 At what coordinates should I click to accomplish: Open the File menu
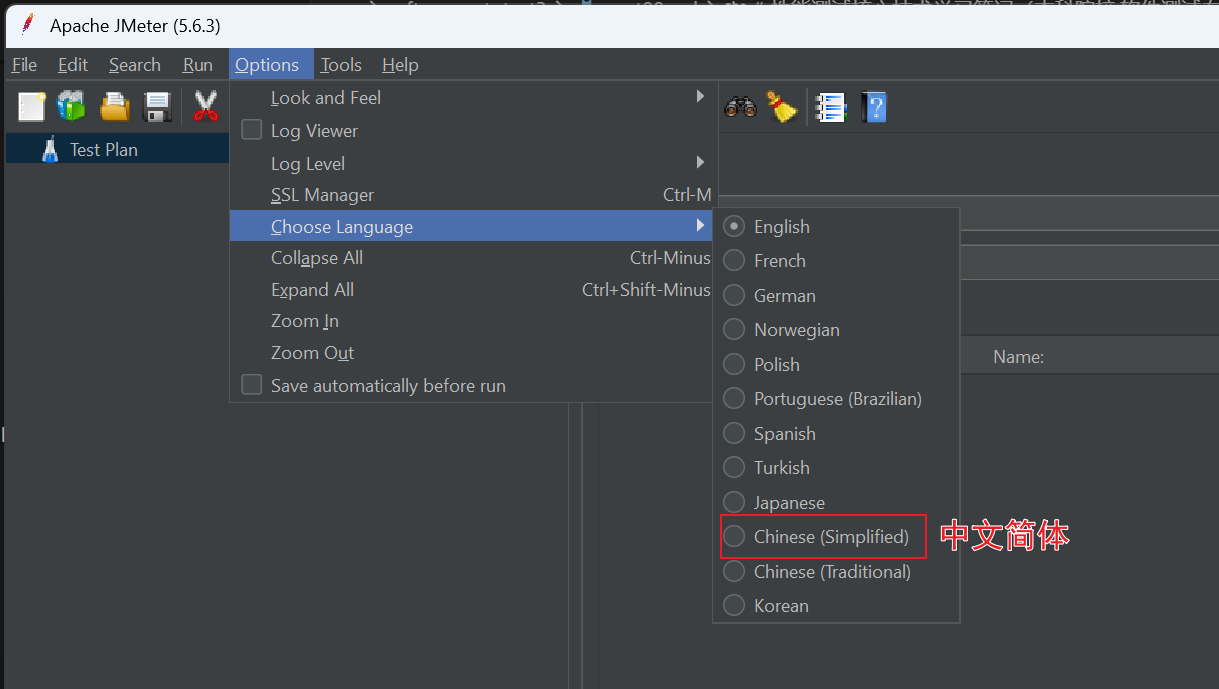(x=24, y=64)
